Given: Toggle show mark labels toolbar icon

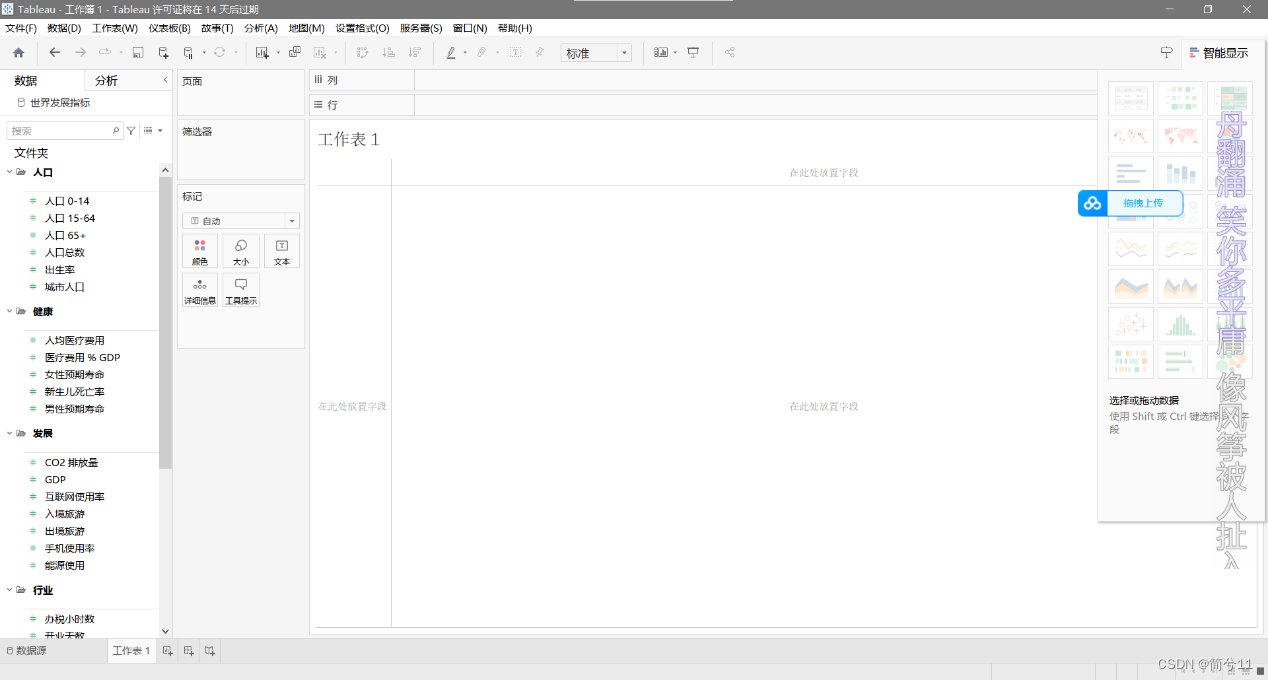Looking at the screenshot, I should (516, 53).
